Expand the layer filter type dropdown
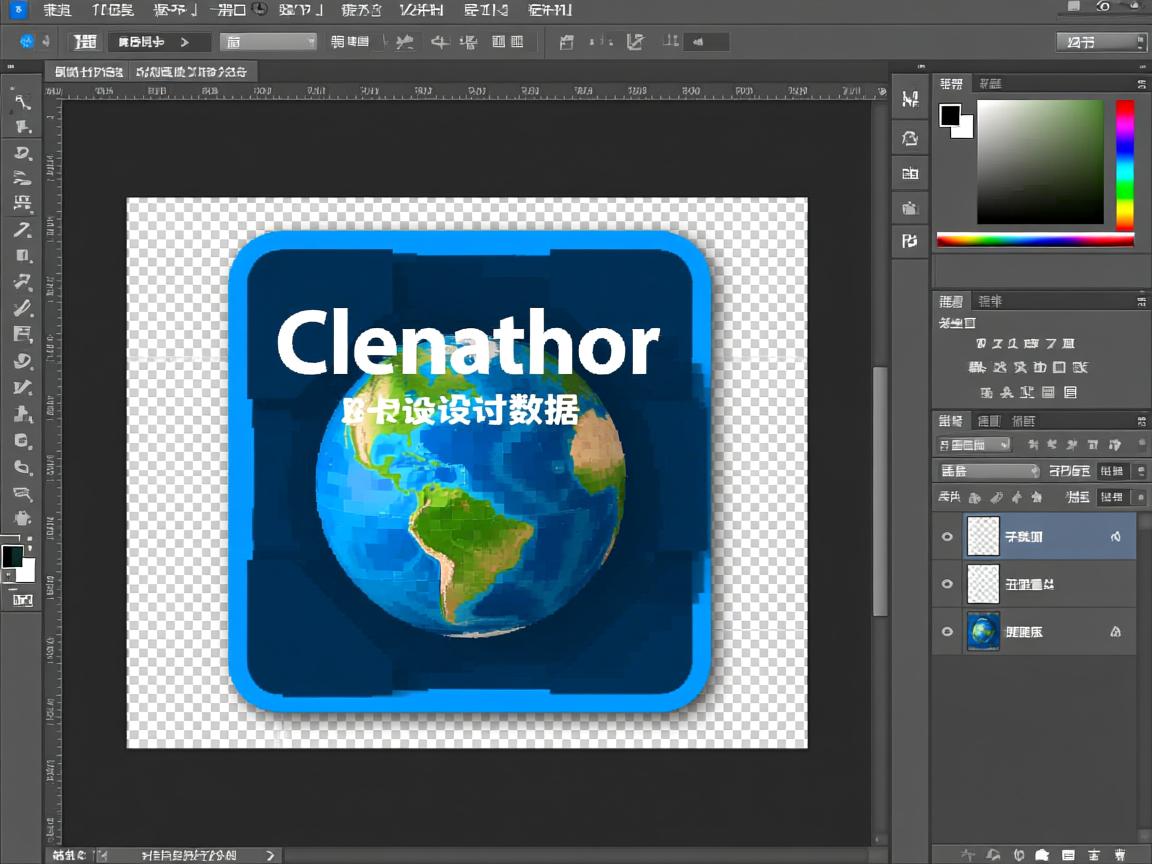 tap(974, 445)
